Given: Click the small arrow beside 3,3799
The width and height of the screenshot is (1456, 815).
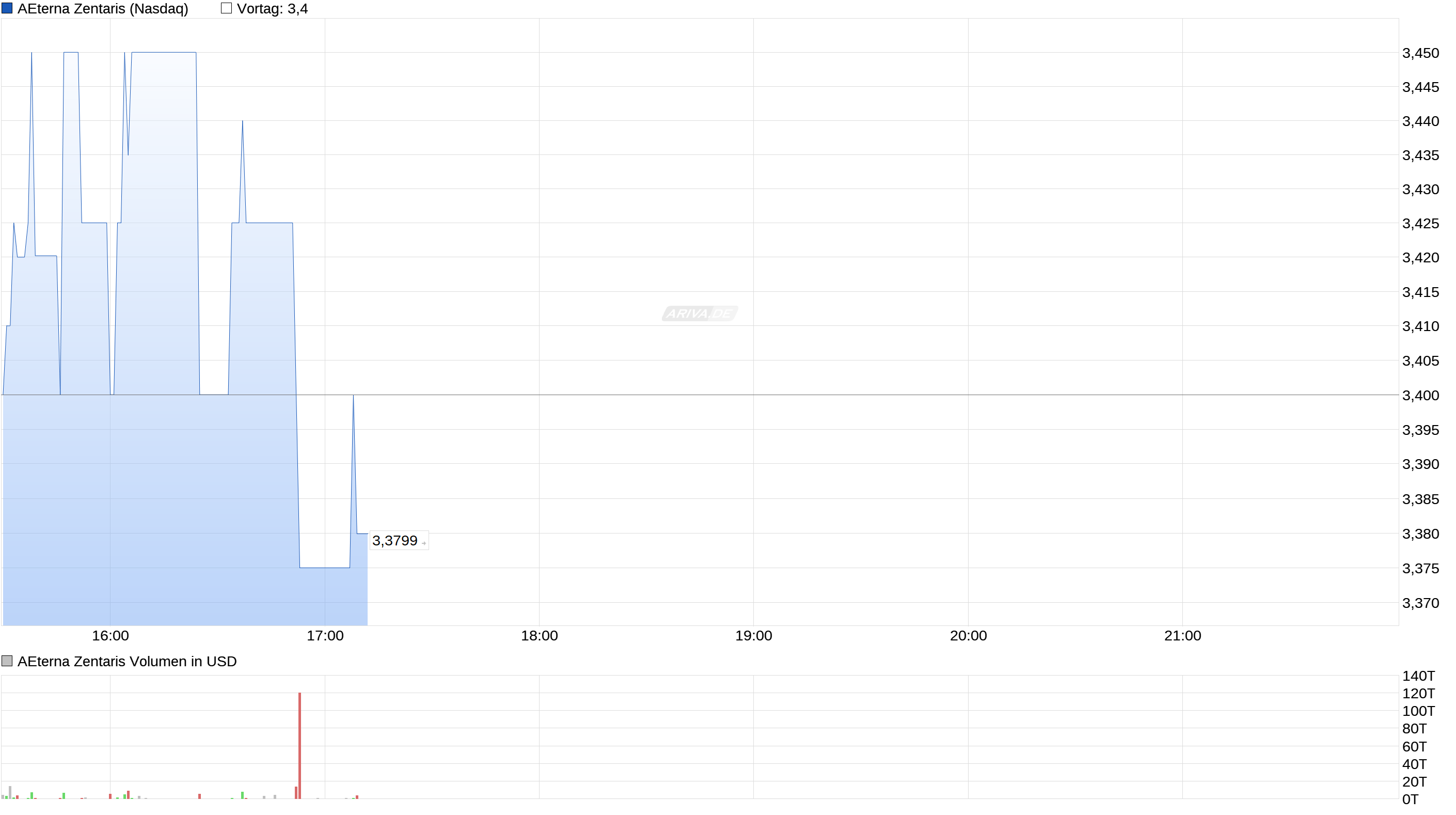Looking at the screenshot, I should 423,543.
